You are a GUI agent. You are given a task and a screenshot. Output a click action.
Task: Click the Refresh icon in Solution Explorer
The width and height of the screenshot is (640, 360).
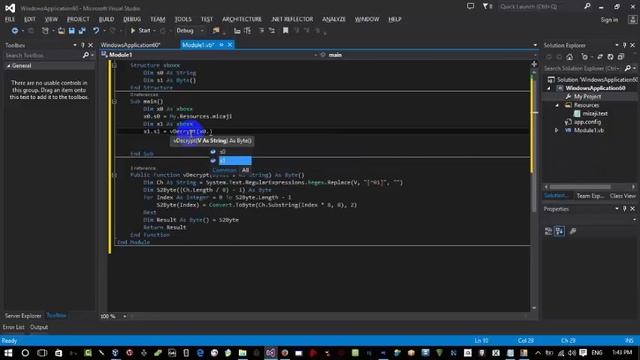click(x=610, y=57)
